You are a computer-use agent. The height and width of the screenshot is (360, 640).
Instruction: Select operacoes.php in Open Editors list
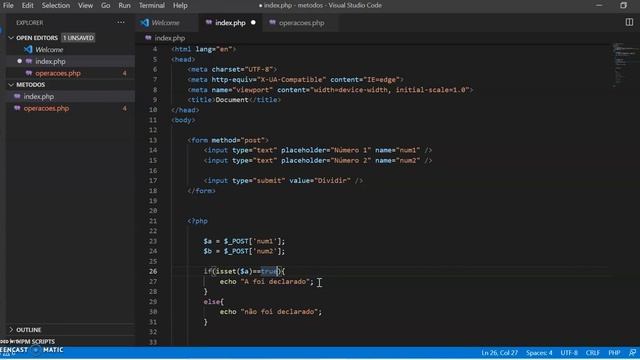[x=58, y=73]
